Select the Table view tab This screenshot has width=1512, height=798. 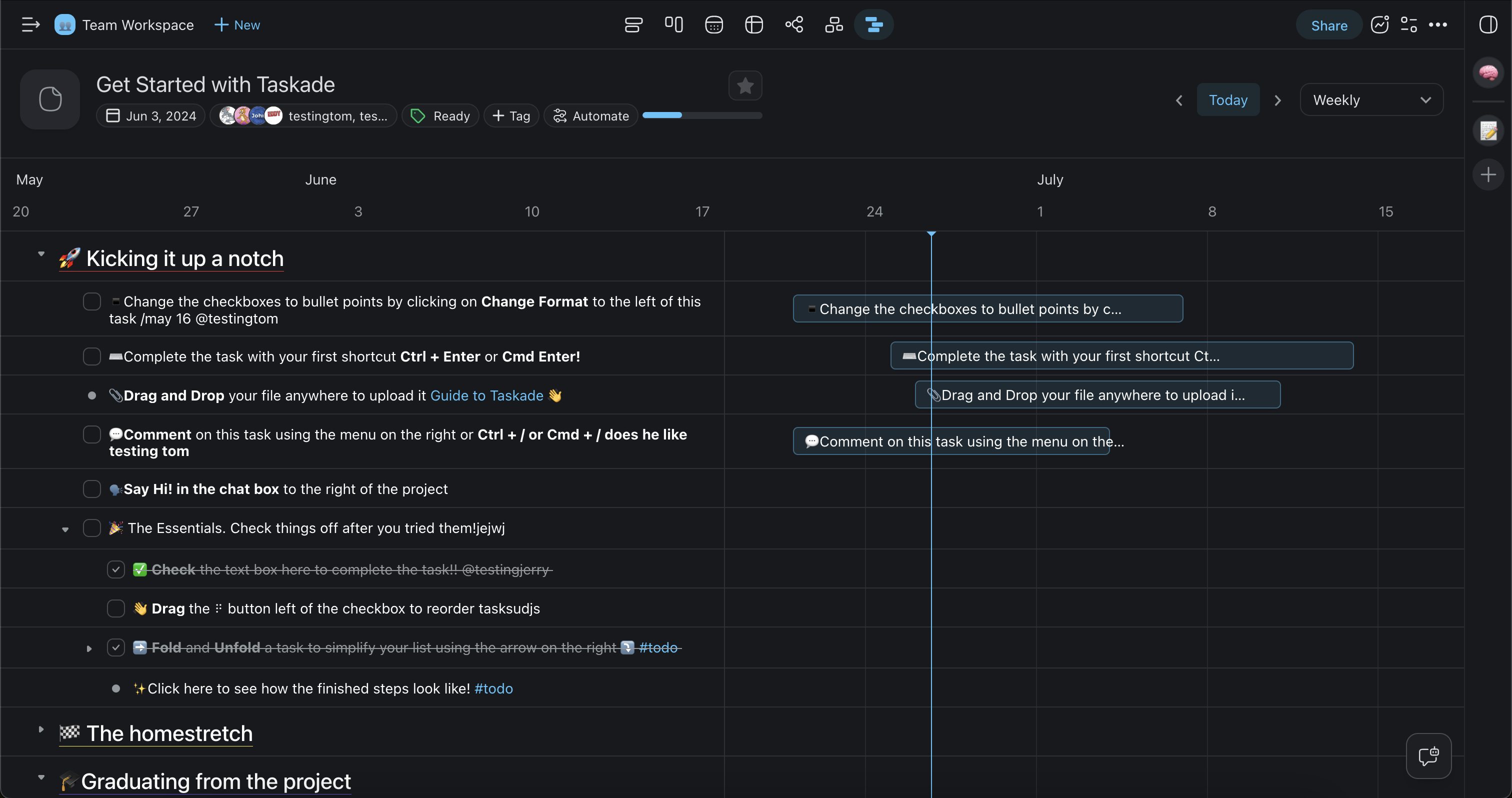pos(753,24)
